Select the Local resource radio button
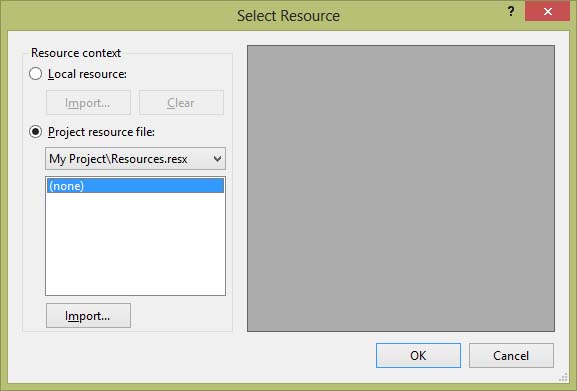 coord(36,74)
